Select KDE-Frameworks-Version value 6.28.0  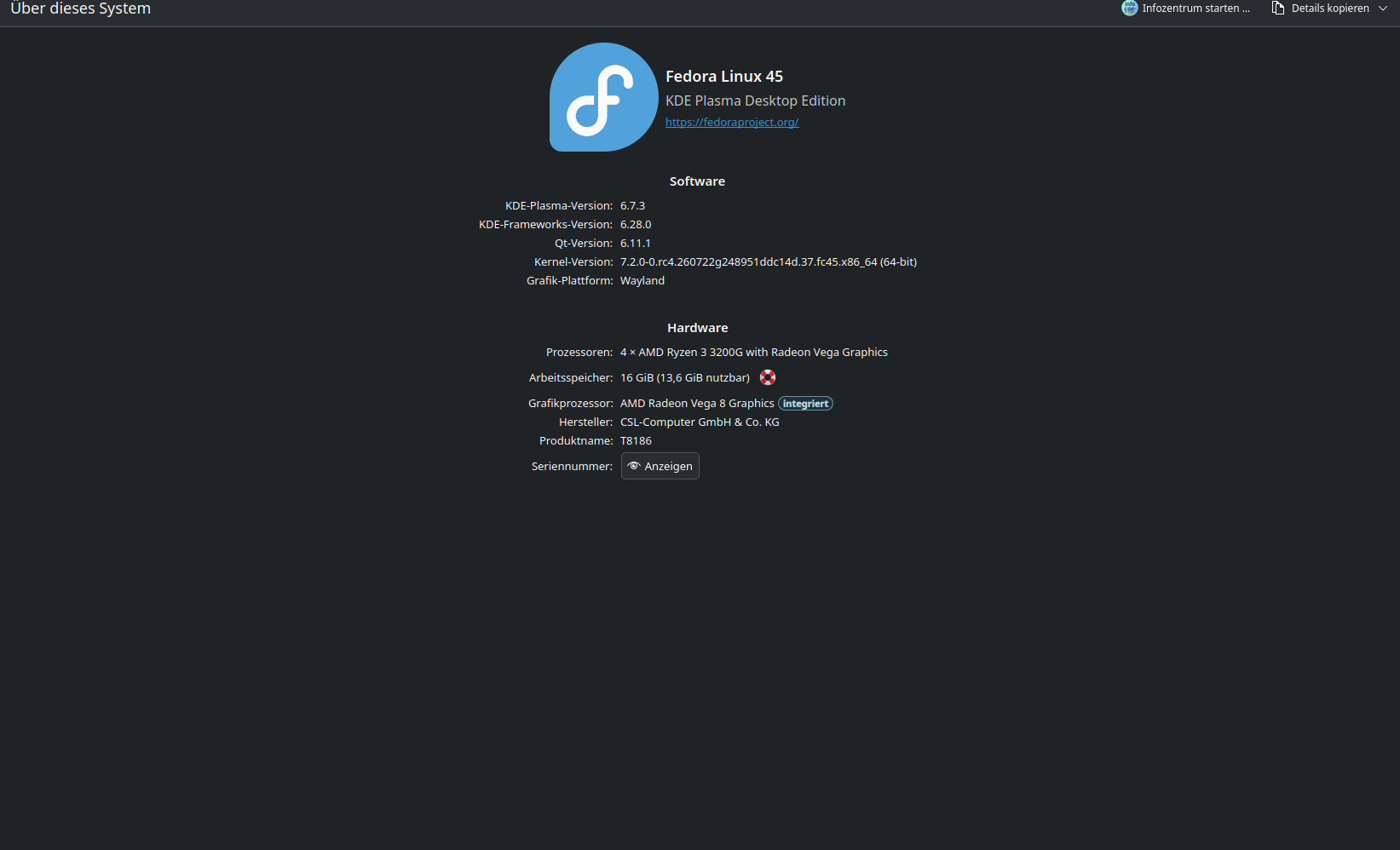[636, 225]
